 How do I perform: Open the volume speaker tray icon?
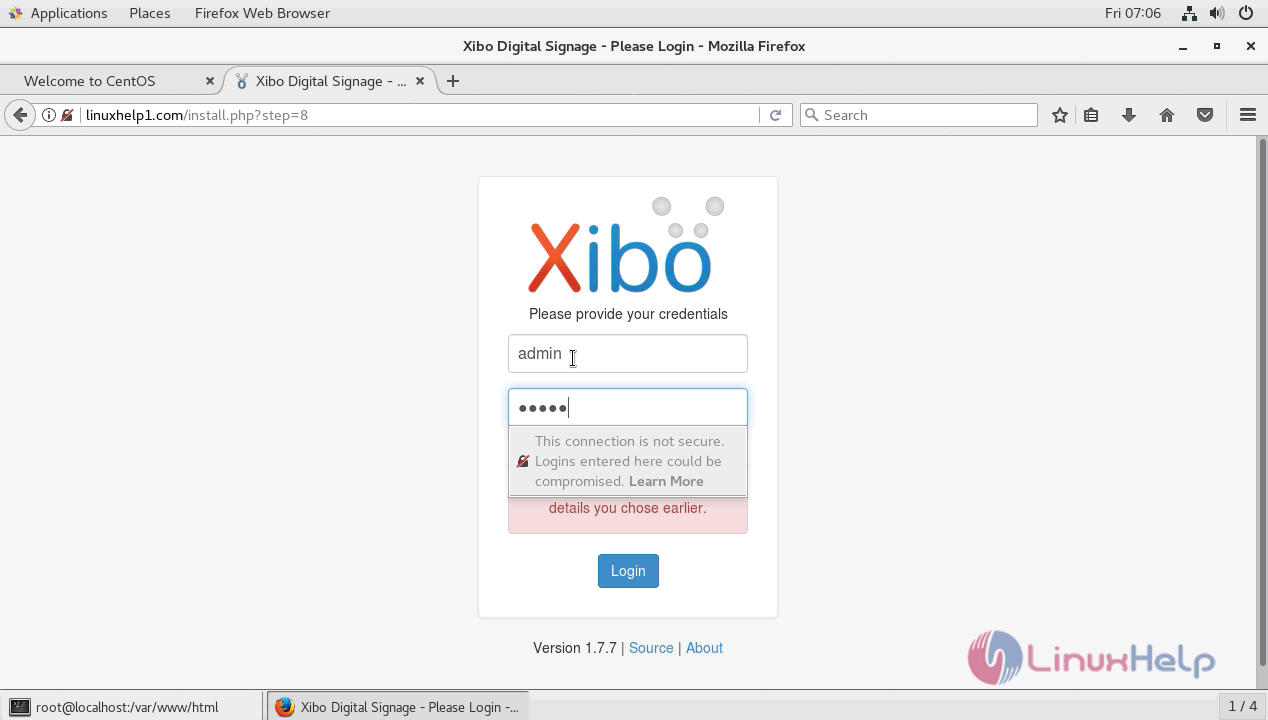pos(1217,13)
